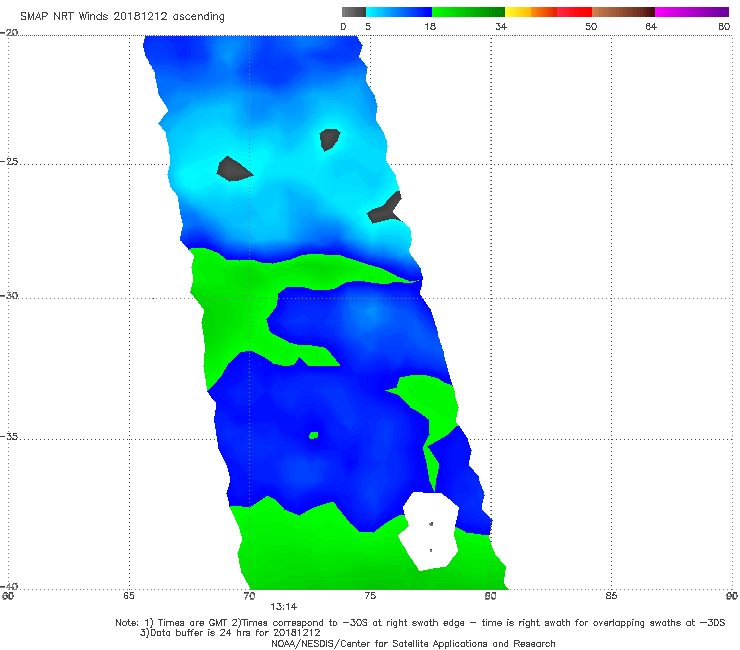Click the yellow-red 34-50 segment of the color bar
This screenshot has height=650, width=740.
pos(548,12)
